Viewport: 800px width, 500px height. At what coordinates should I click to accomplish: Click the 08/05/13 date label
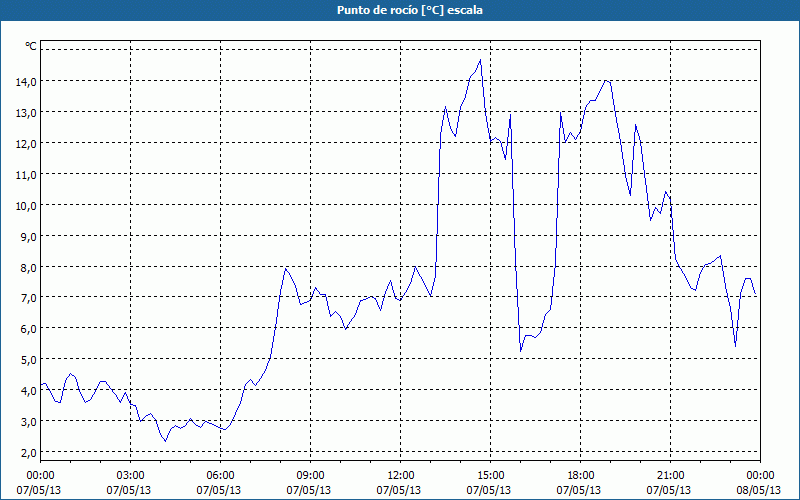point(759,490)
